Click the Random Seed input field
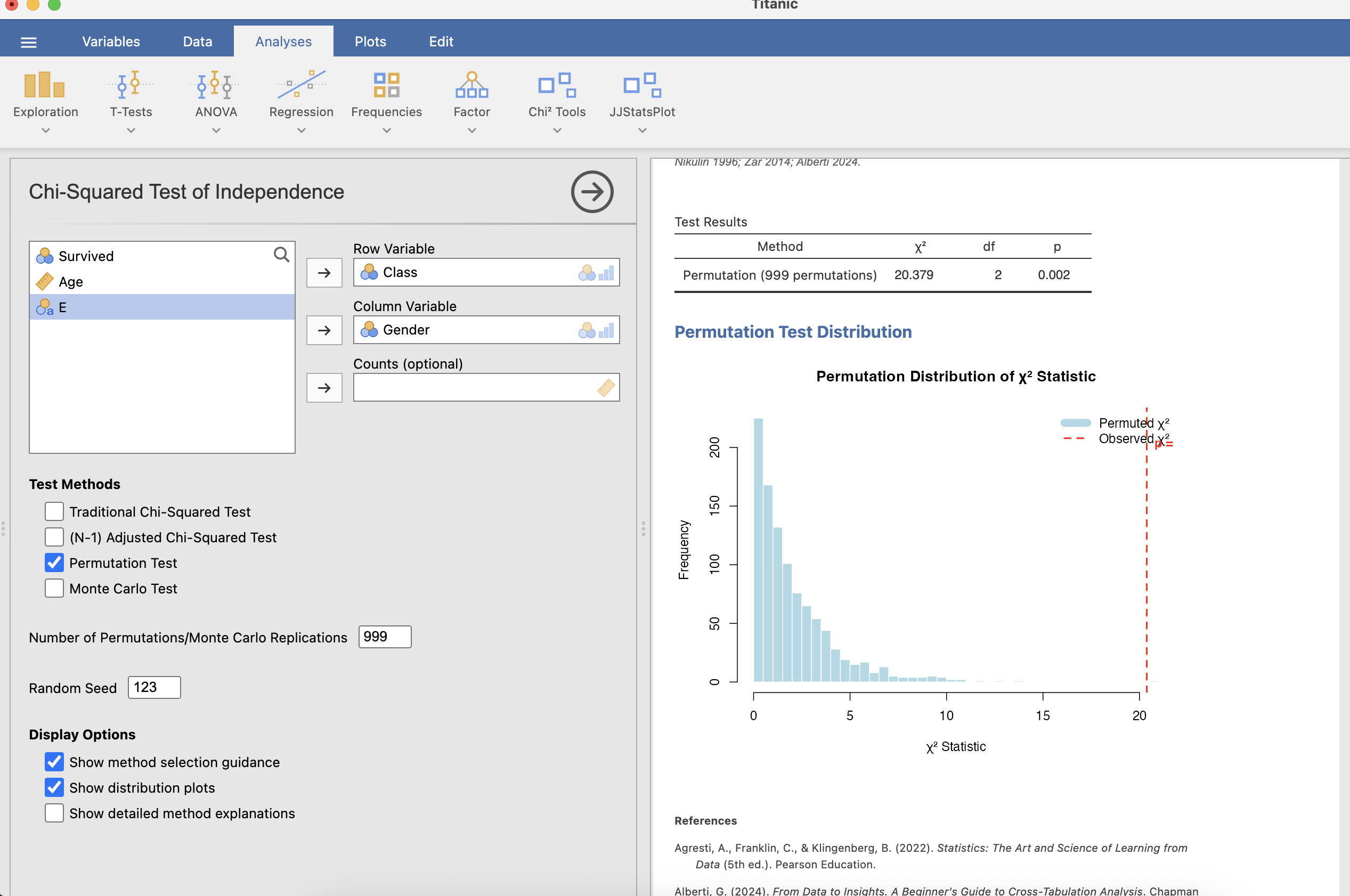This screenshot has width=1350, height=896. (154, 687)
